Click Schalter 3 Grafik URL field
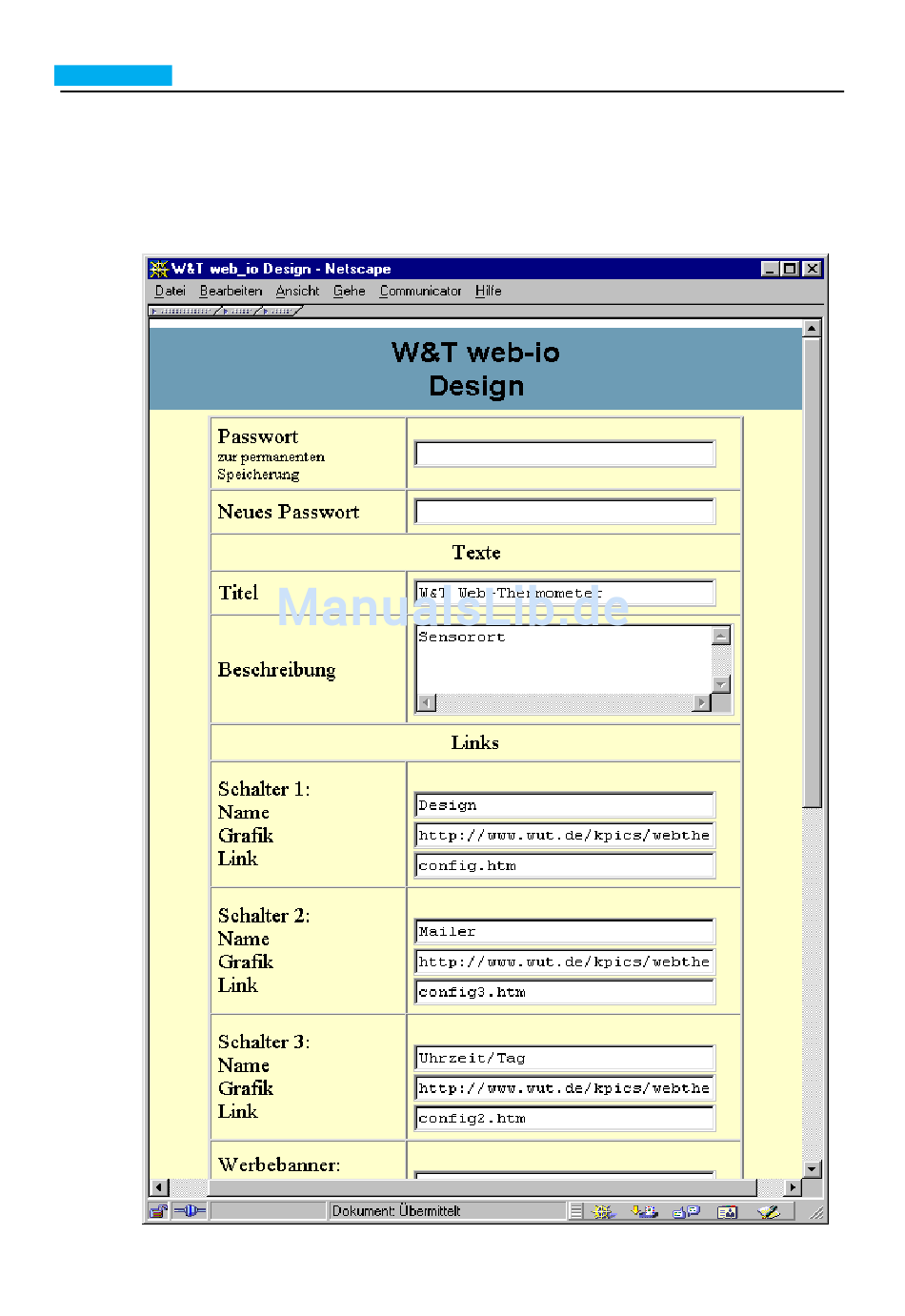The image size is (905, 1316). click(565, 1088)
